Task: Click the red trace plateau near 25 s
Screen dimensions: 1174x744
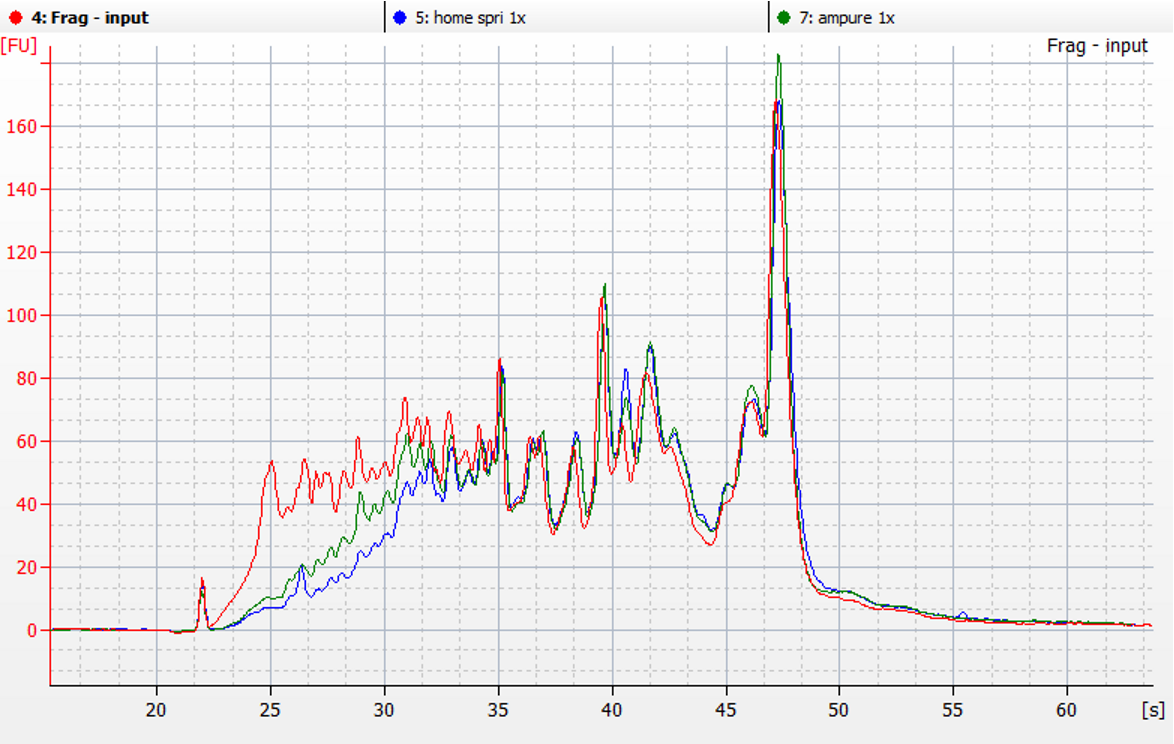Action: tap(271, 463)
